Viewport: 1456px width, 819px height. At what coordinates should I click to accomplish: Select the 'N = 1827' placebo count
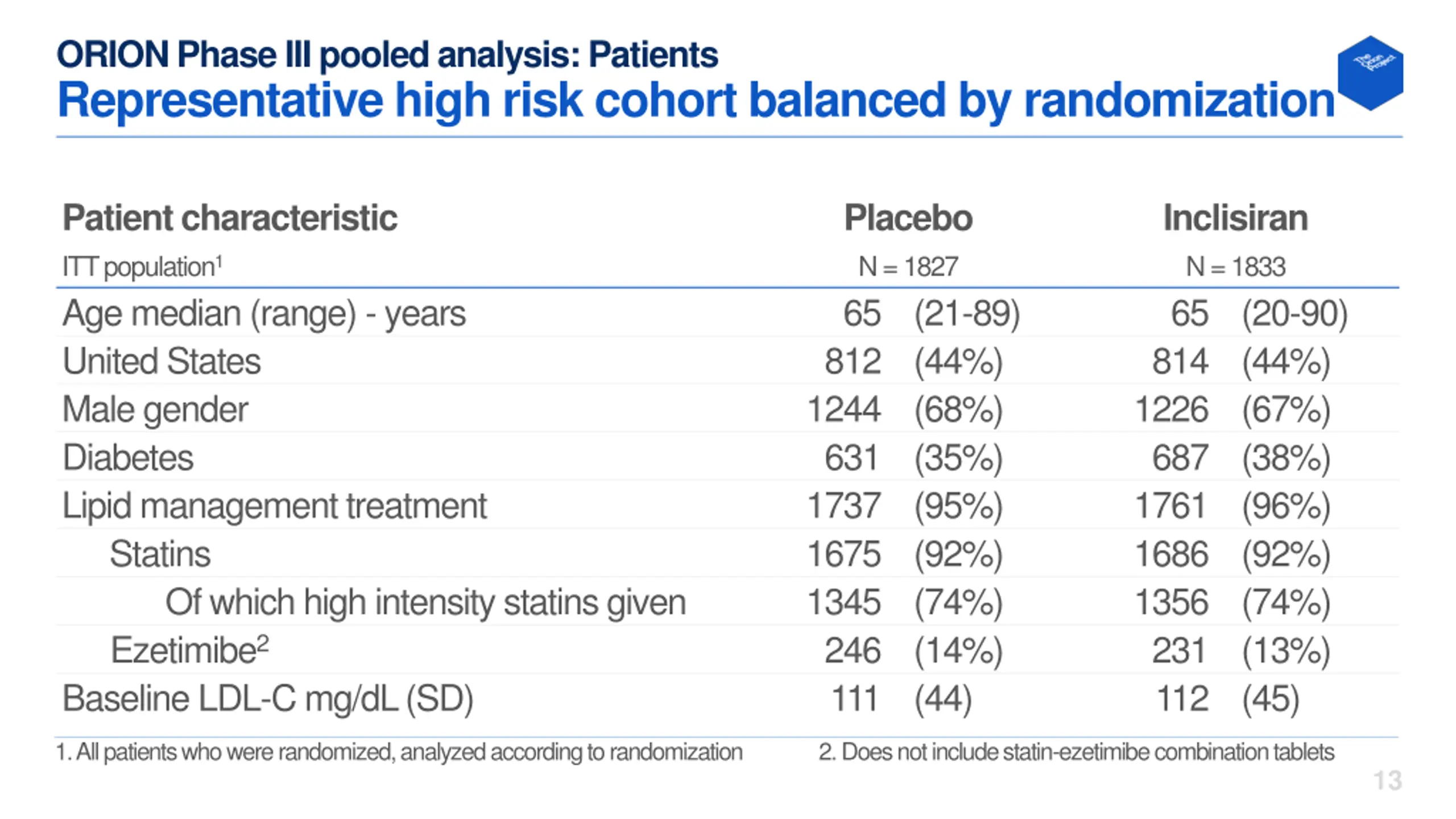(908, 267)
